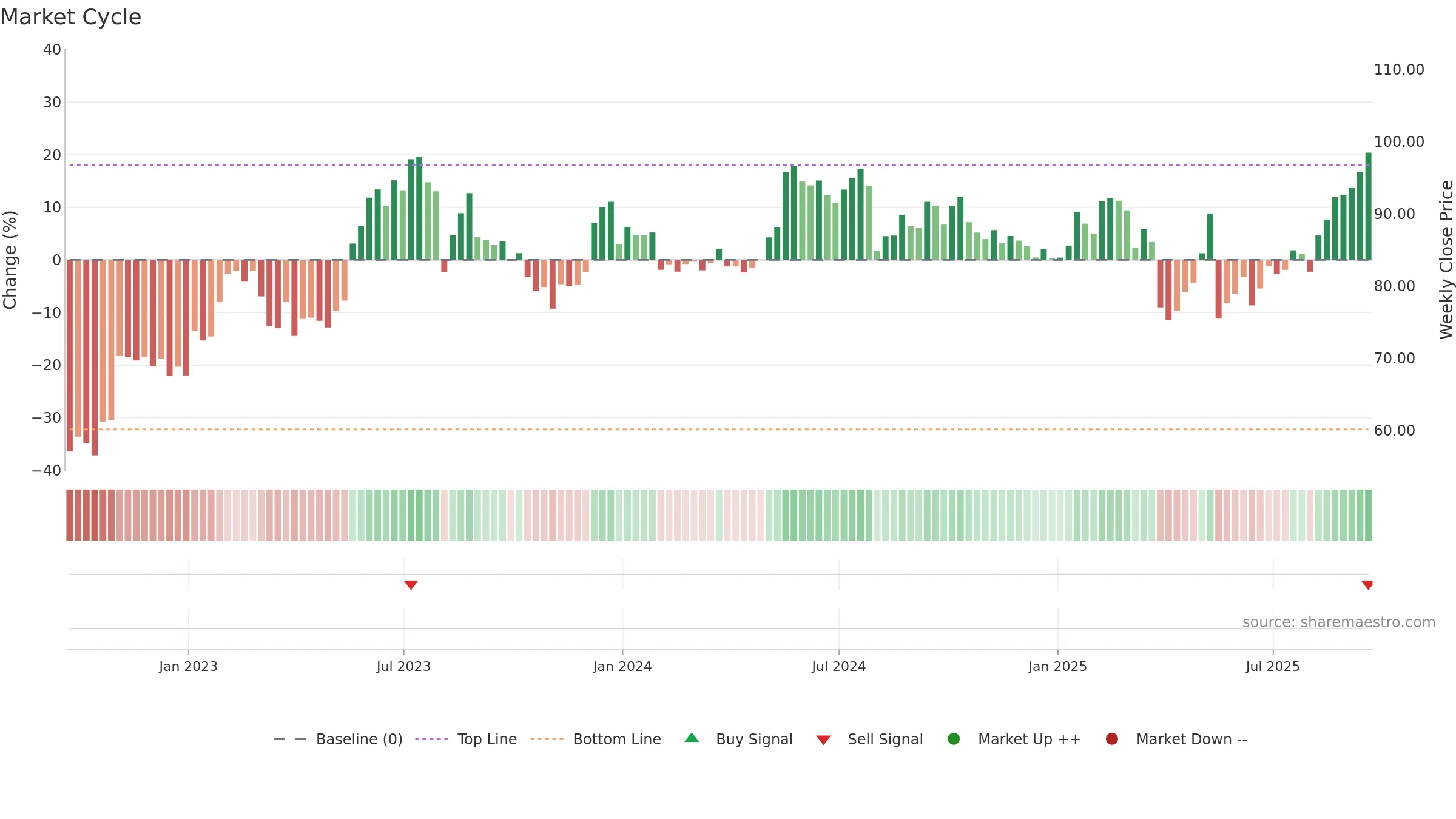Toggle the Baseline (0) legend label

pos(359,739)
